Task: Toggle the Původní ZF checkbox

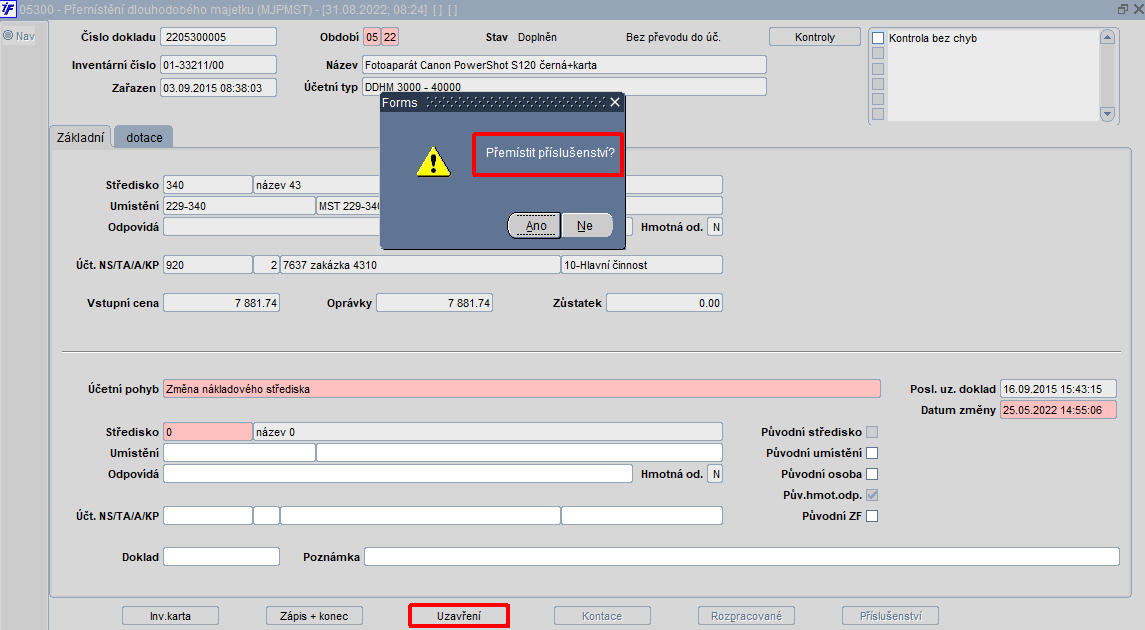Action: pyautogui.click(x=872, y=516)
